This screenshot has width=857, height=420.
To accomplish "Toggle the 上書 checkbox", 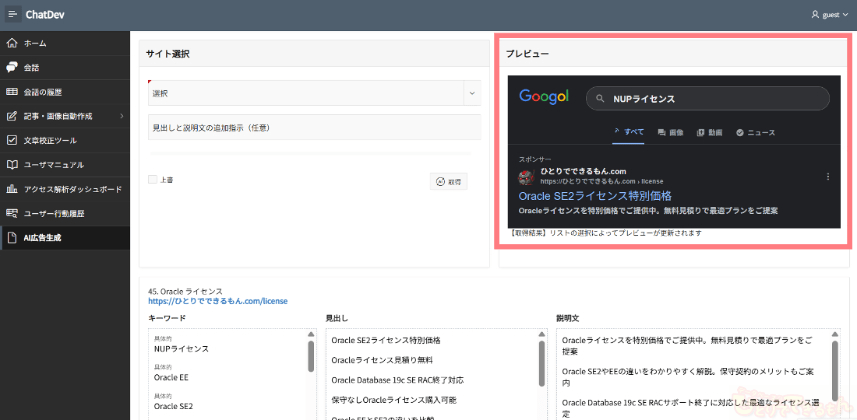I will pos(152,180).
